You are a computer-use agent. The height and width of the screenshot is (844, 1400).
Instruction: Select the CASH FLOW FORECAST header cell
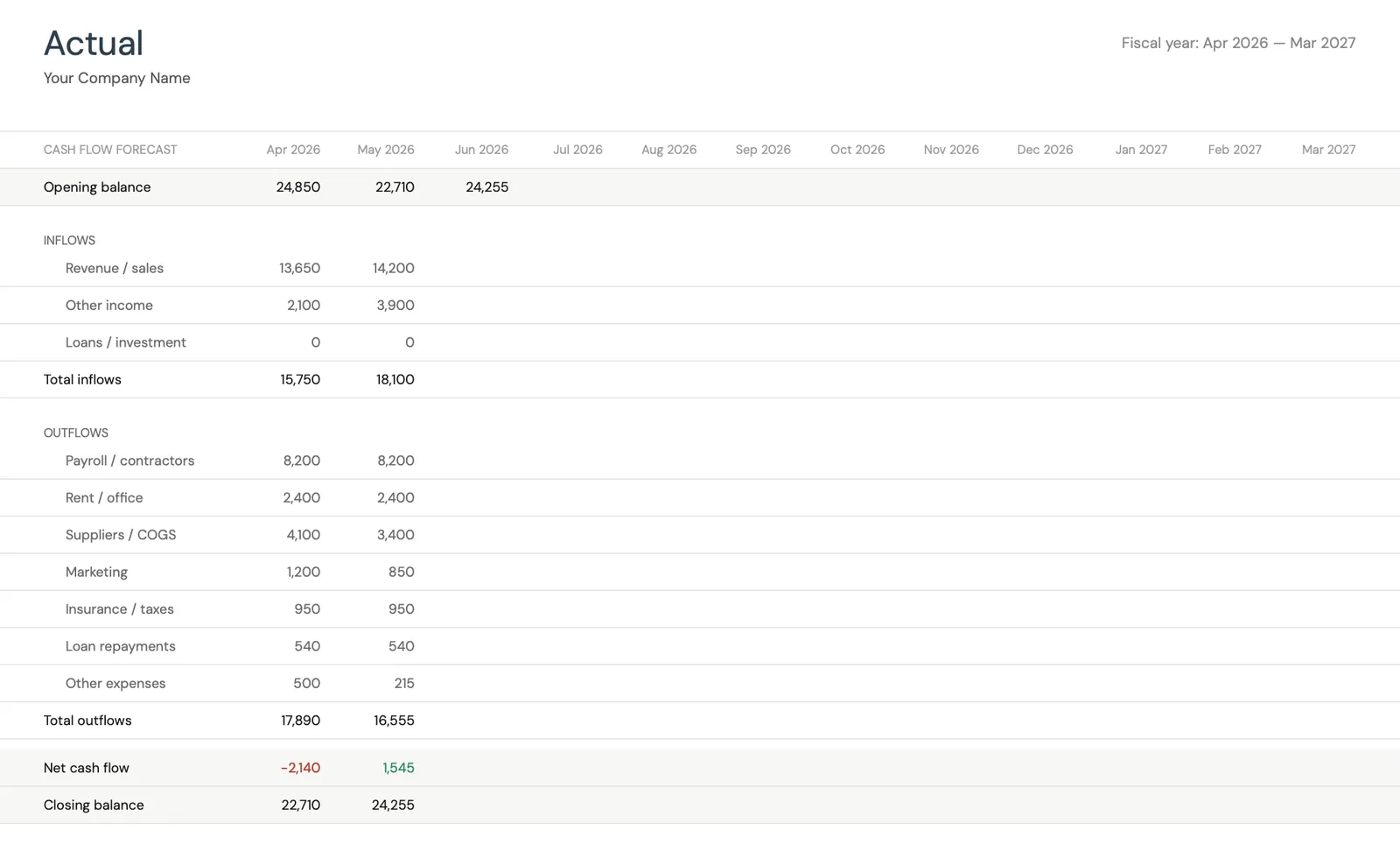coord(109,149)
